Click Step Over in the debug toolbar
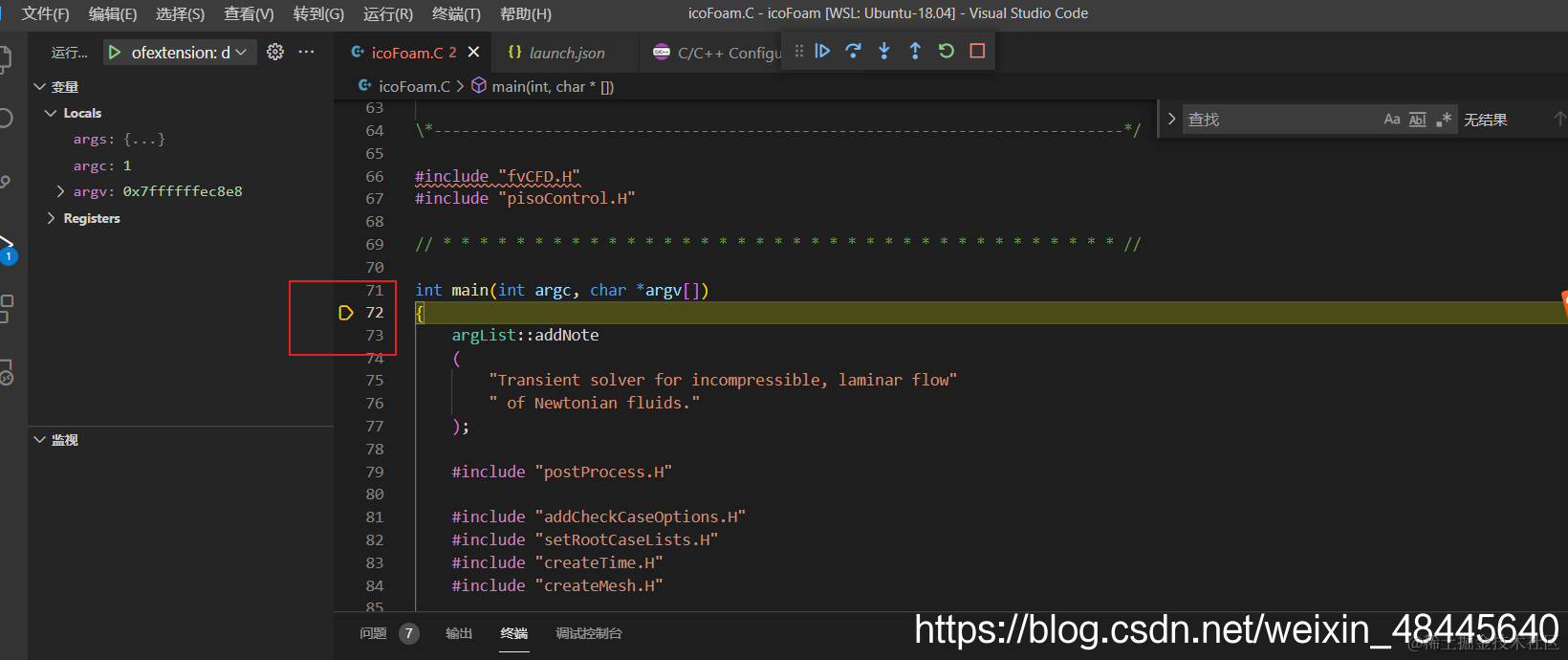The height and width of the screenshot is (660, 1568). tap(853, 51)
